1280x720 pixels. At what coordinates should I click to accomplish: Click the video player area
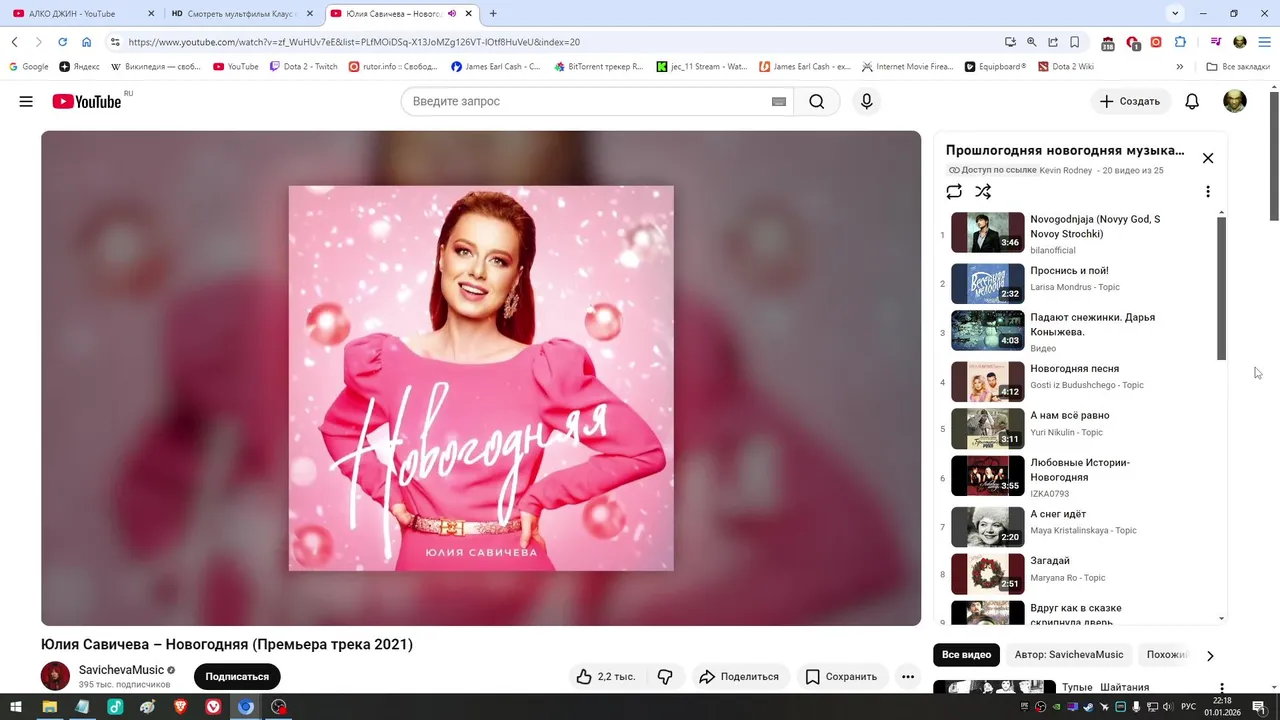click(481, 378)
